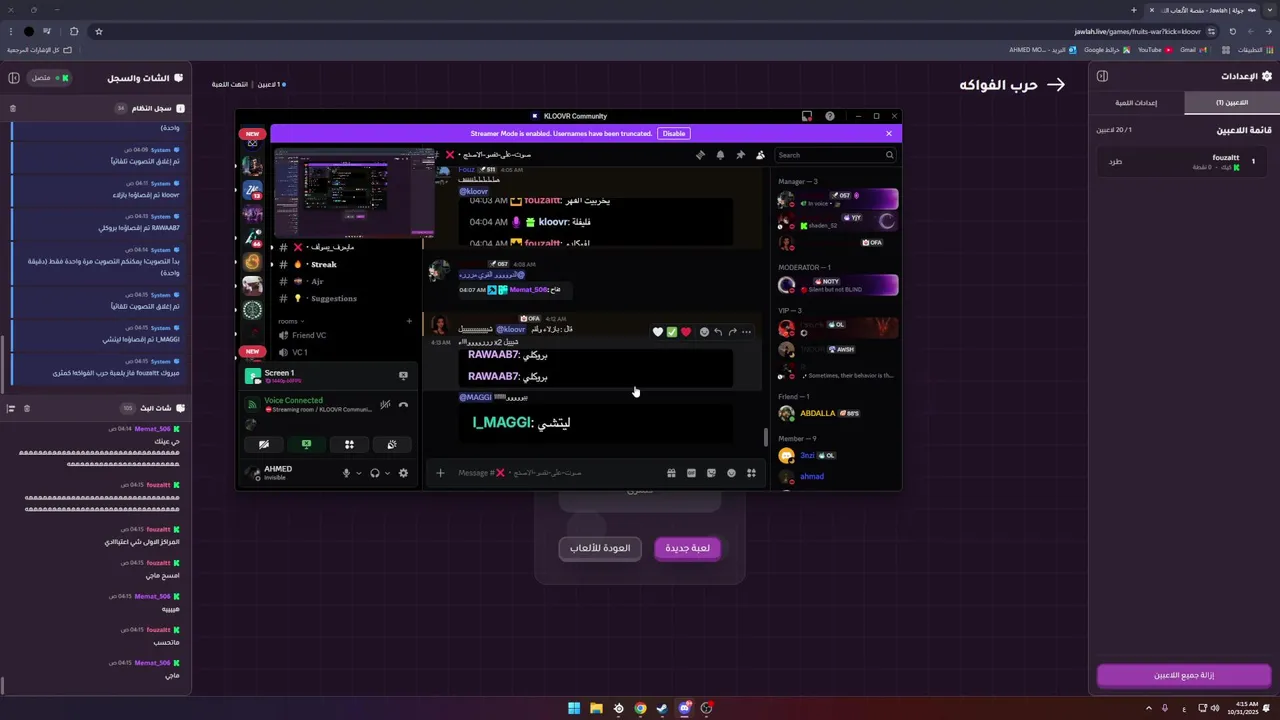Turn on camera in Discord voice panel

tap(264, 444)
